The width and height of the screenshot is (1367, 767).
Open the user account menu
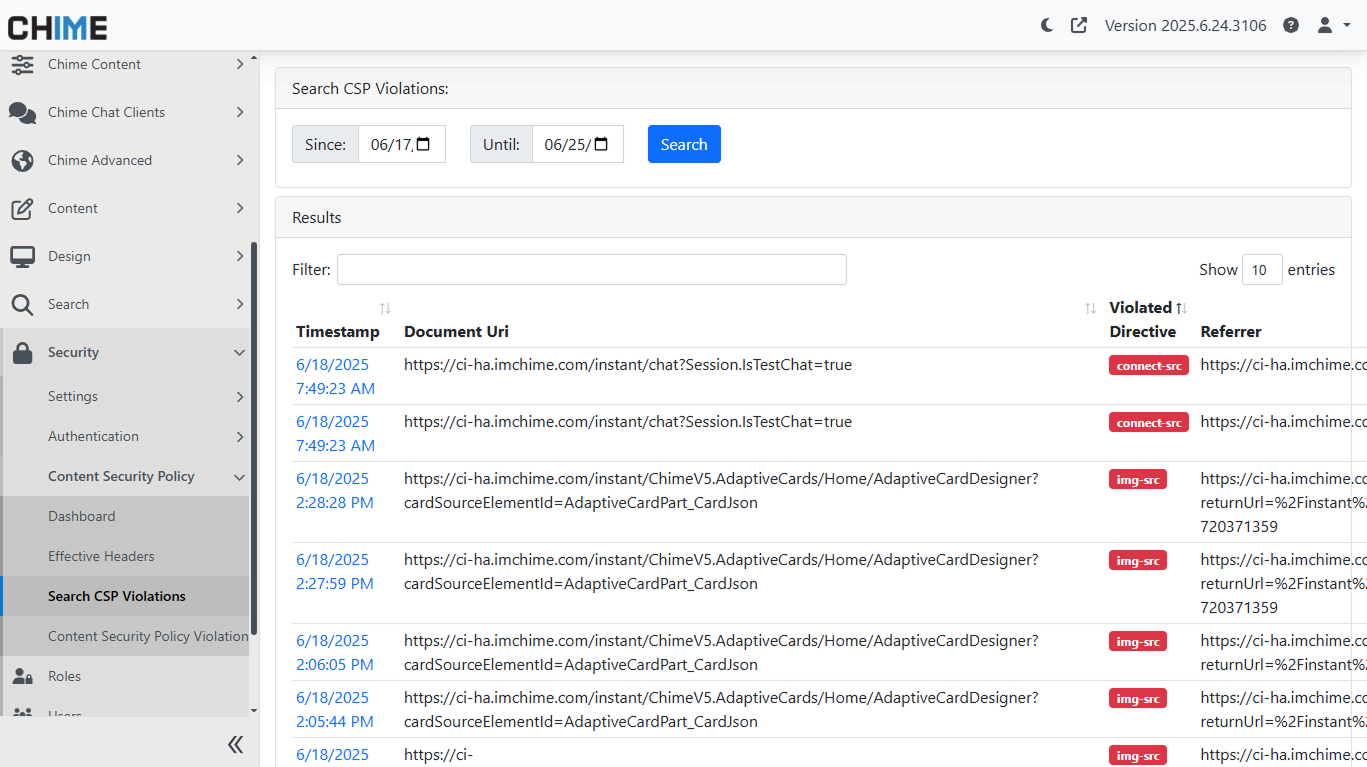pyautogui.click(x=1333, y=25)
